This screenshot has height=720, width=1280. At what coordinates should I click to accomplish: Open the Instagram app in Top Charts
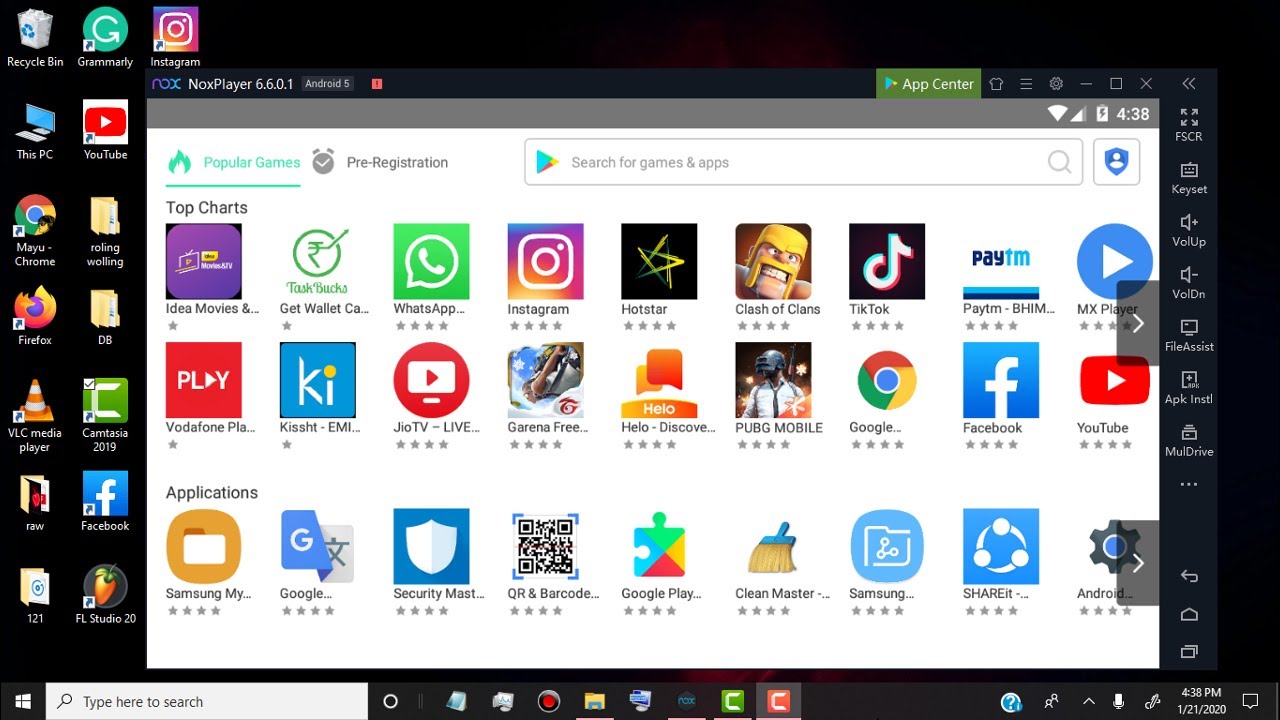coord(545,261)
